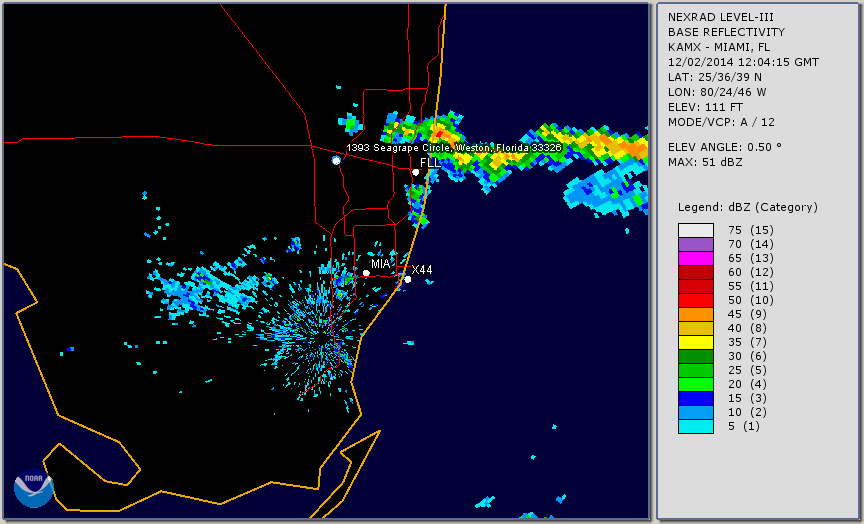Click the '75 (15)' legend label
864x524 pixels.
[x=750, y=230]
